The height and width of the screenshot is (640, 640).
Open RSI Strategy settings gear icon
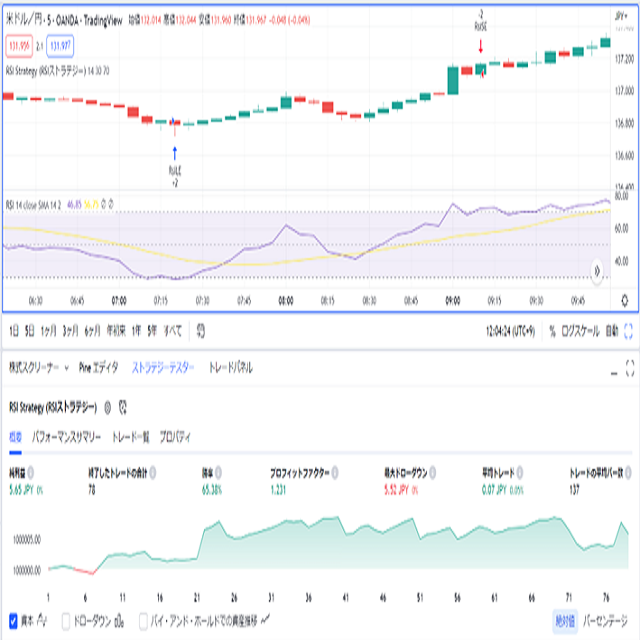pyautogui.click(x=107, y=407)
